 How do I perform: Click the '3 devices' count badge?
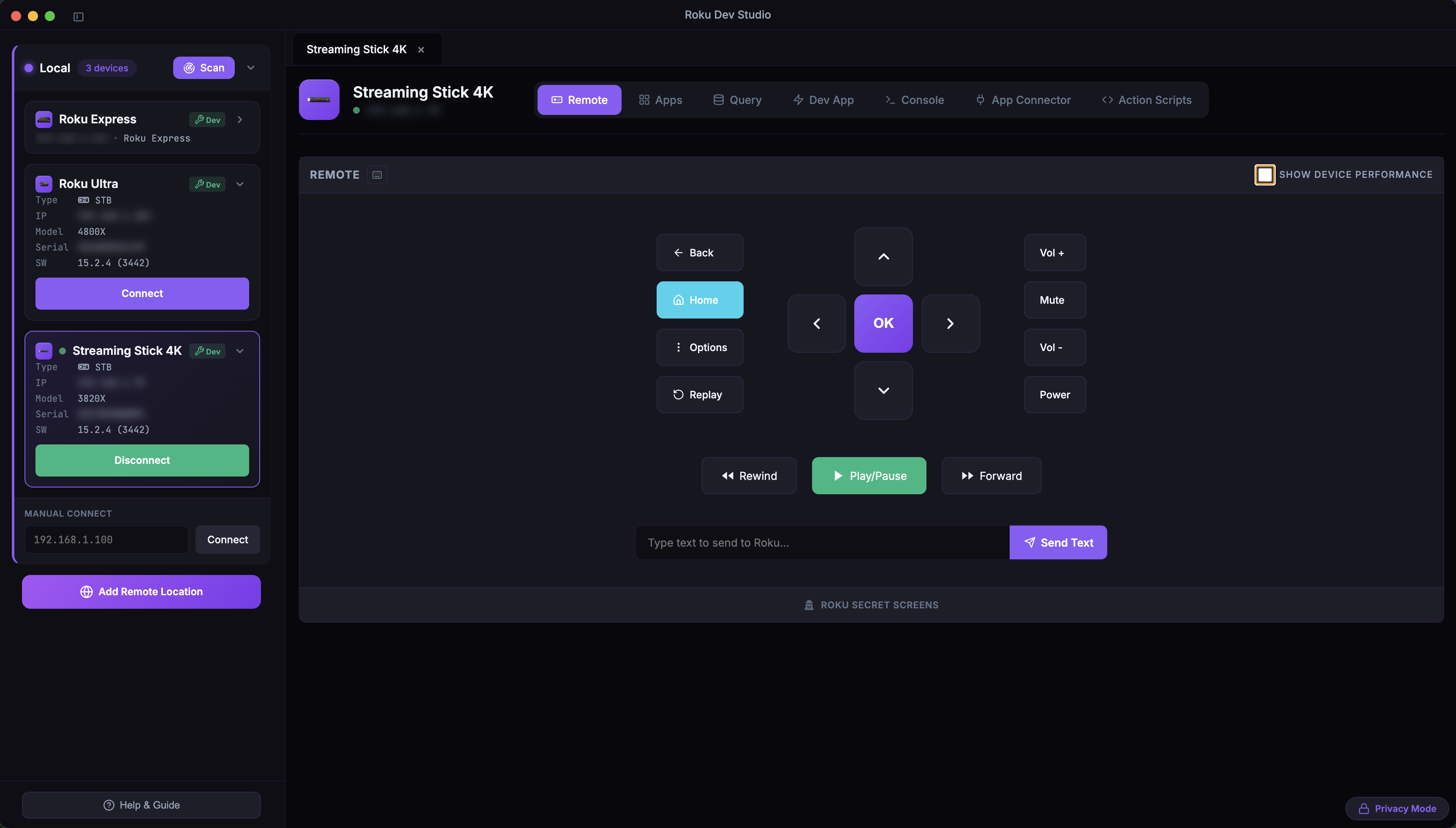tap(107, 68)
